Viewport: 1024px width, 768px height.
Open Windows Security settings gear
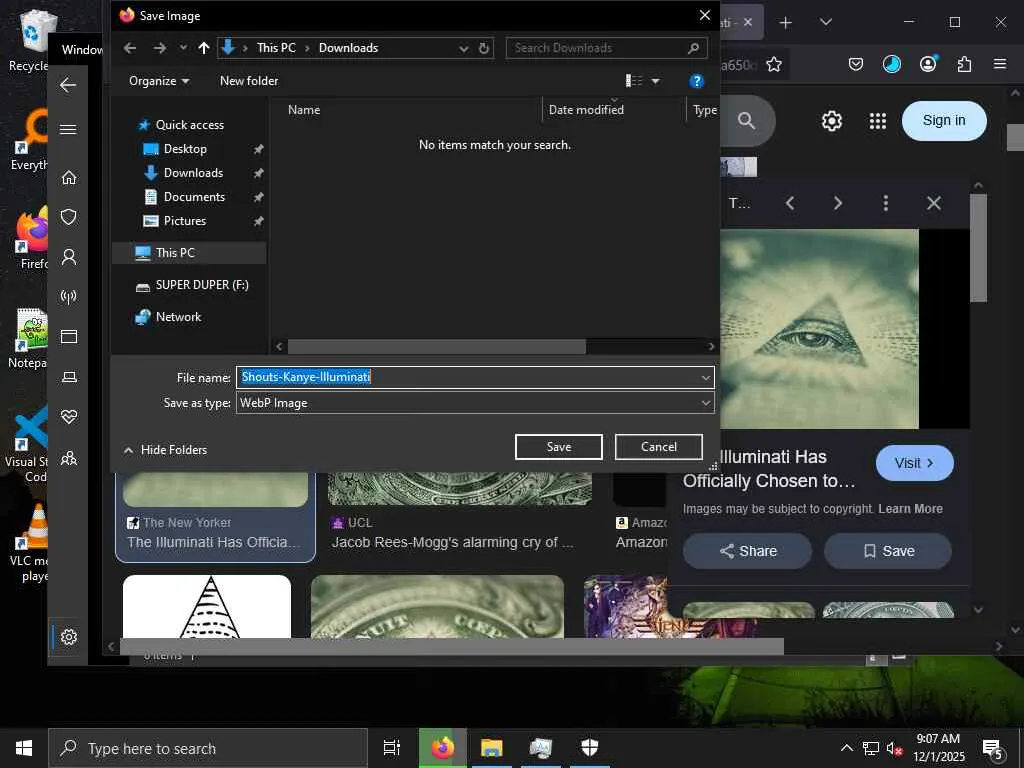[69, 637]
